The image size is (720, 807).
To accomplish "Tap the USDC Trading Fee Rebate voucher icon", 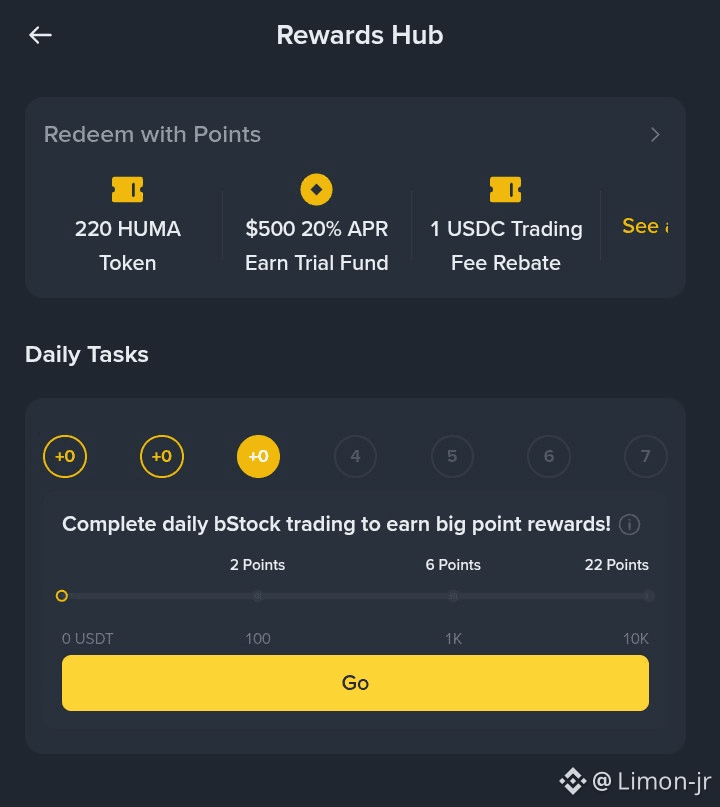I will 505,189.
